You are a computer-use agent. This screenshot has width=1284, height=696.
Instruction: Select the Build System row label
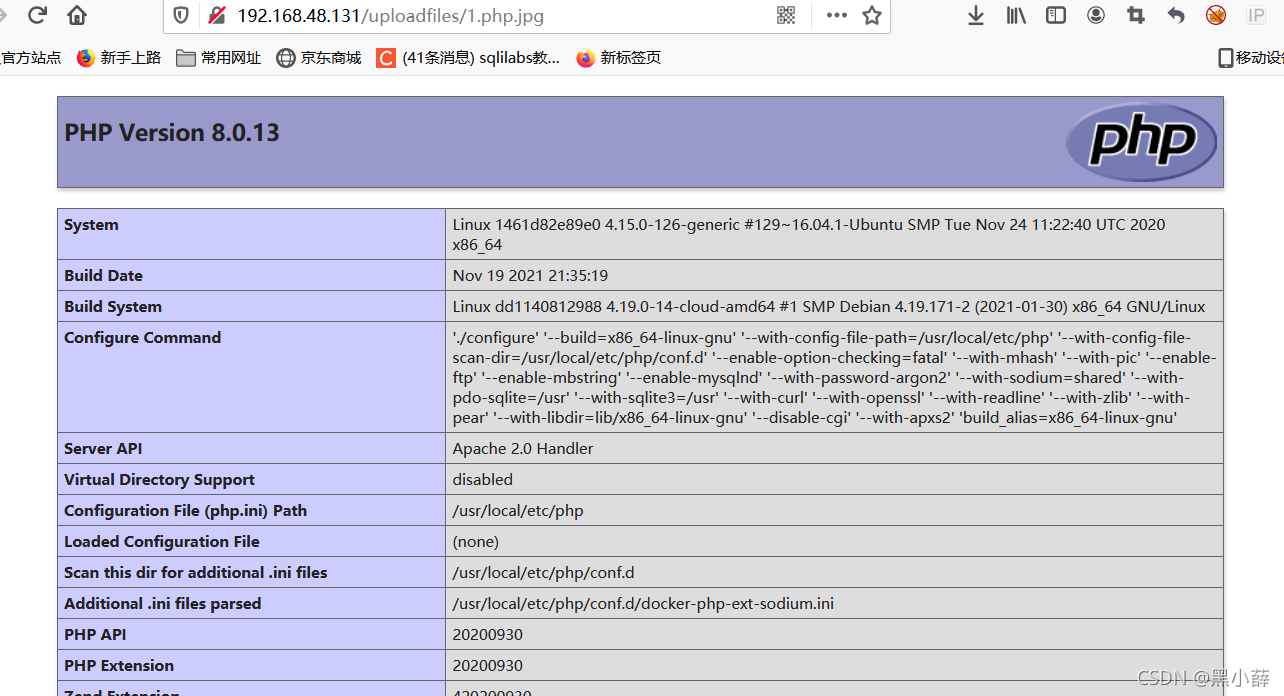[113, 307]
